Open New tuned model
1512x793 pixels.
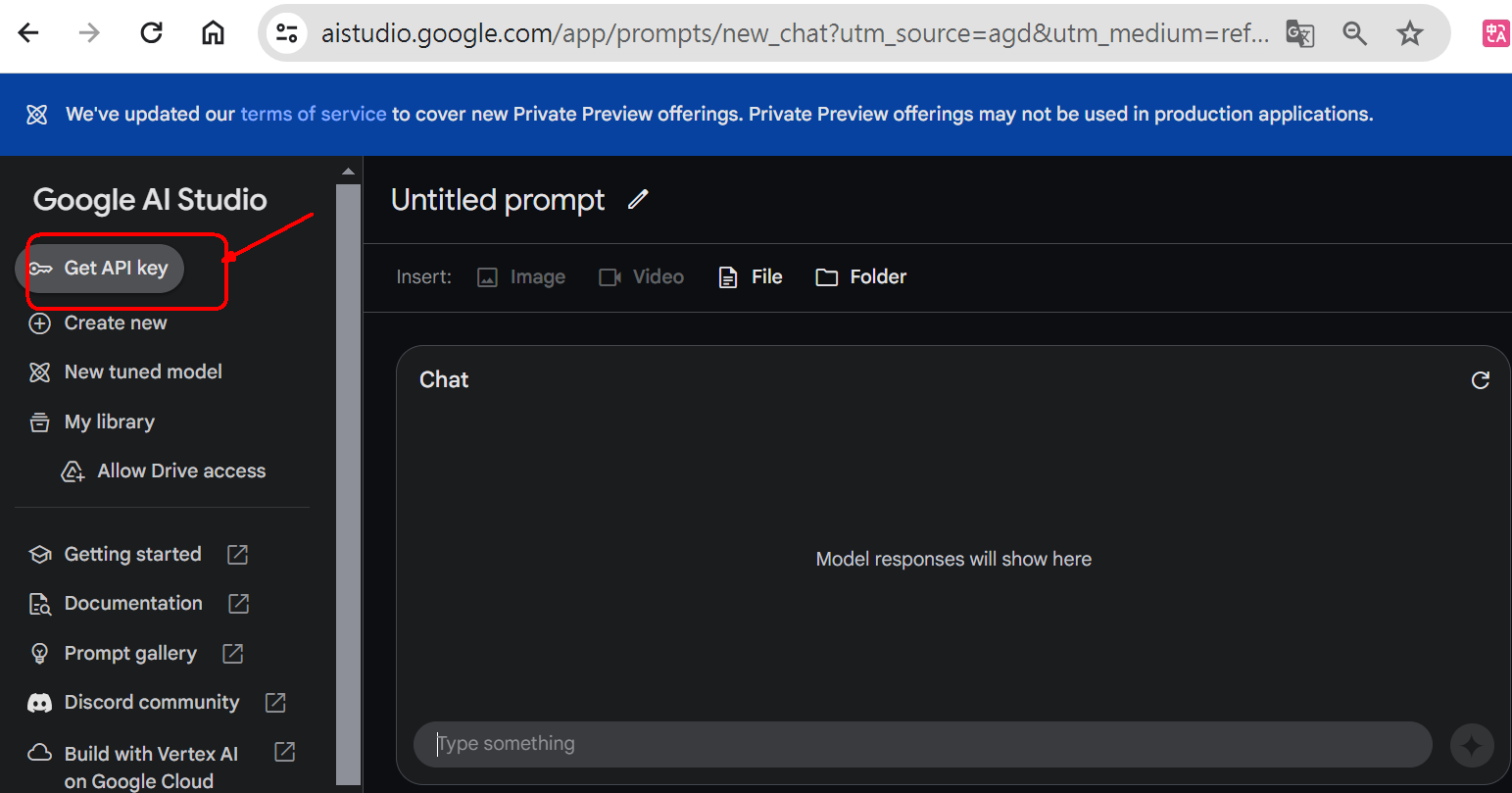point(125,372)
